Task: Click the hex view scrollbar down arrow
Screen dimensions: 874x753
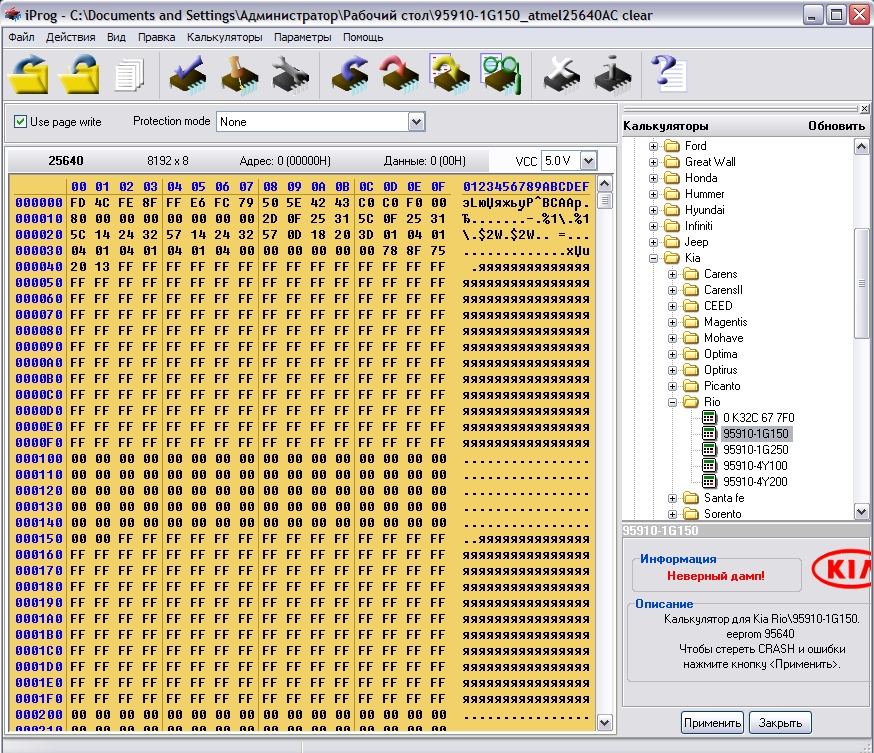Action: coord(604,721)
